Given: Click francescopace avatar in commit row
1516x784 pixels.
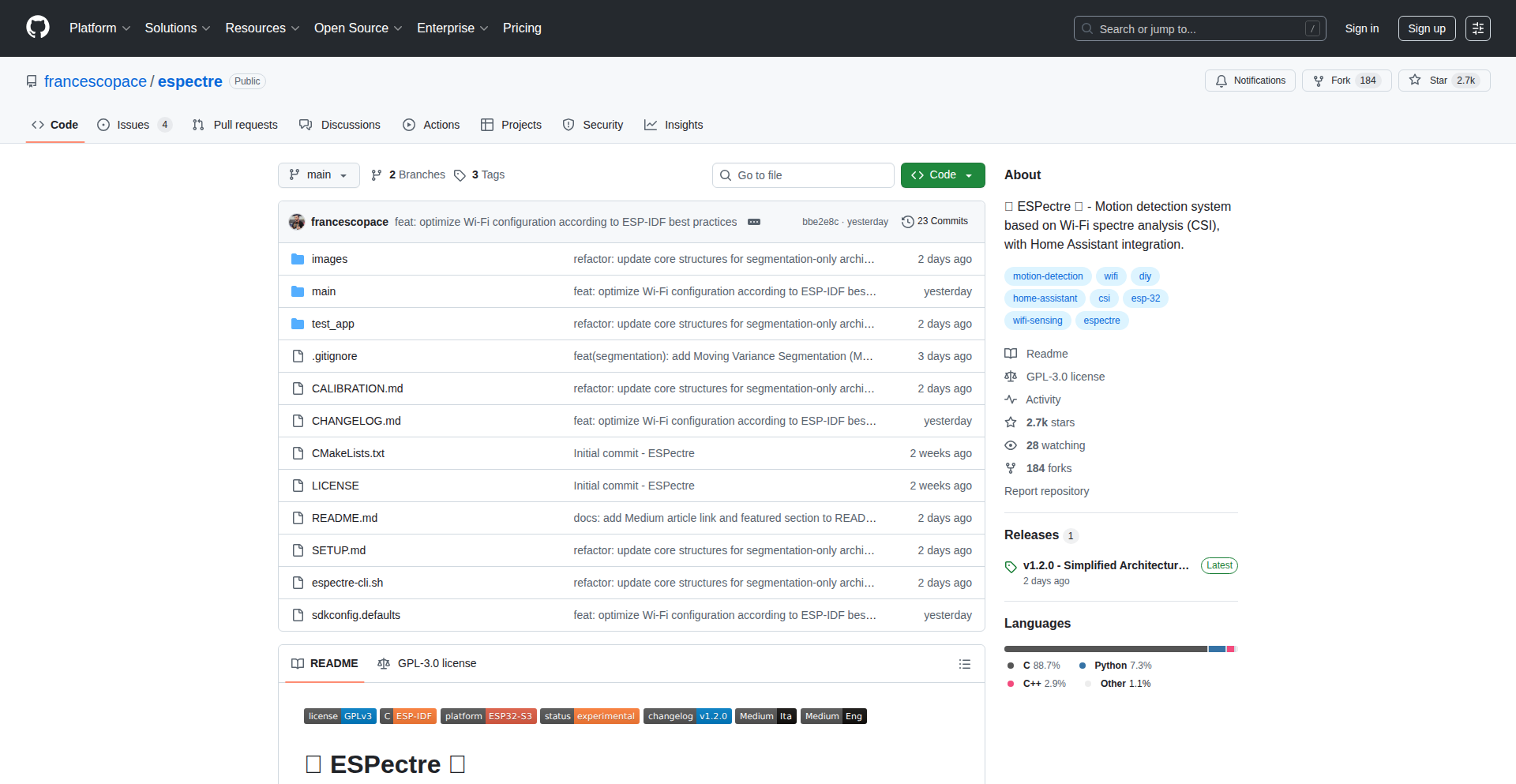Looking at the screenshot, I should 297,222.
